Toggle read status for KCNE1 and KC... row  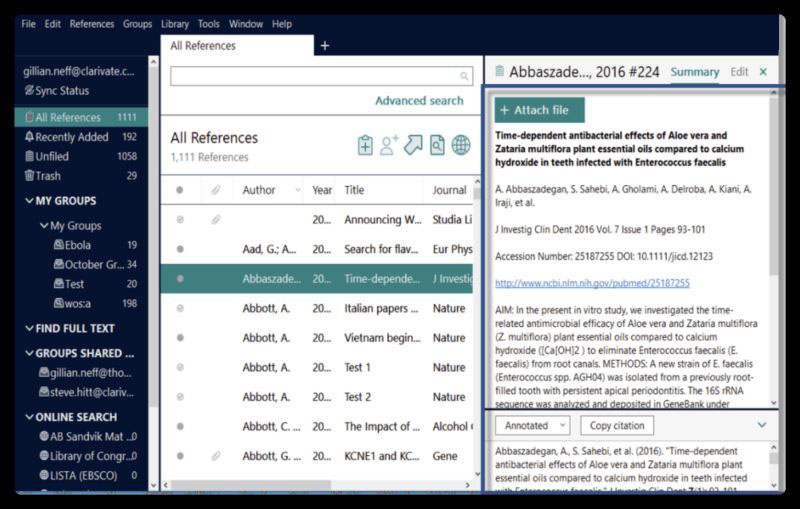point(180,456)
